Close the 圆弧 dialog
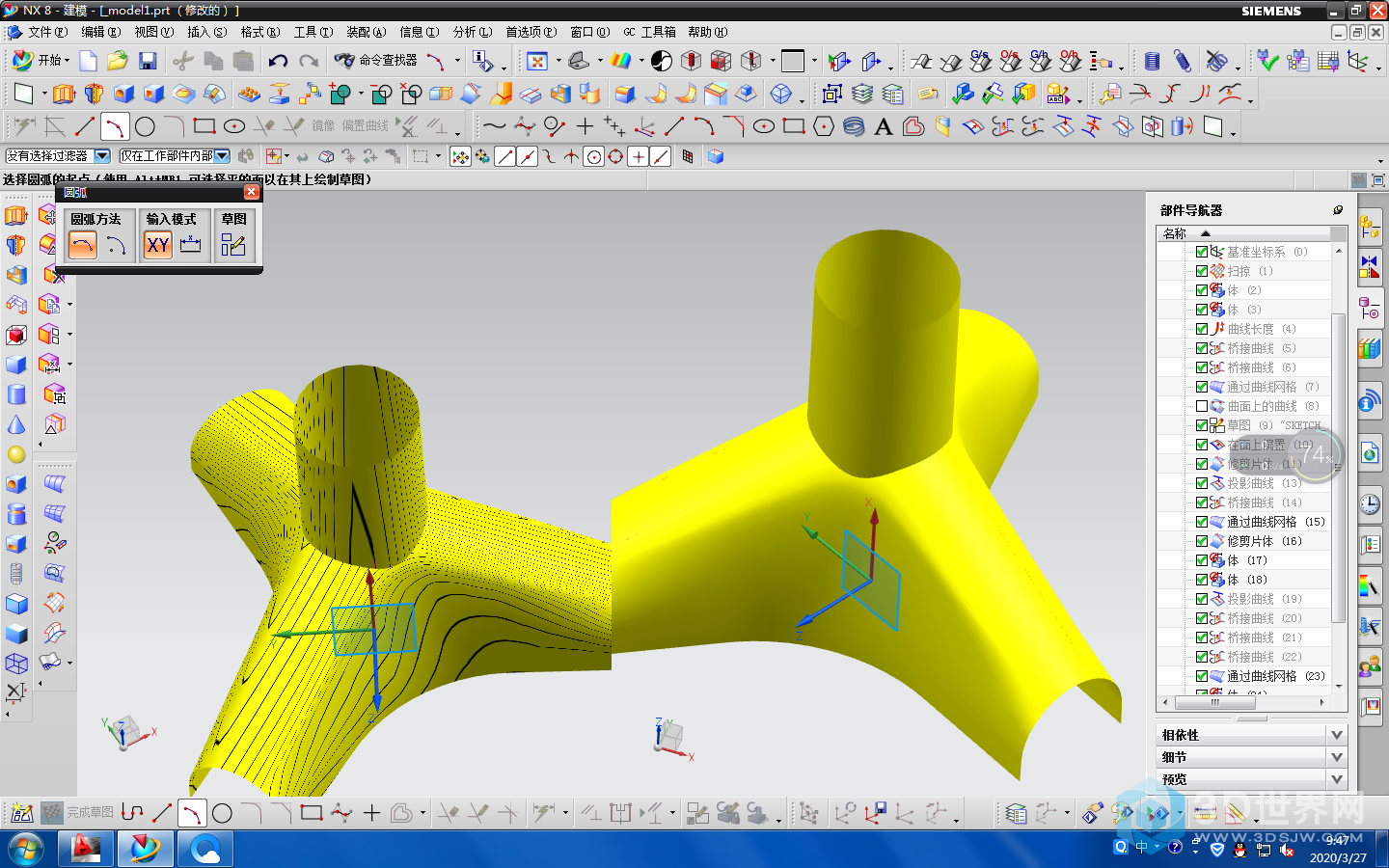 [252, 192]
